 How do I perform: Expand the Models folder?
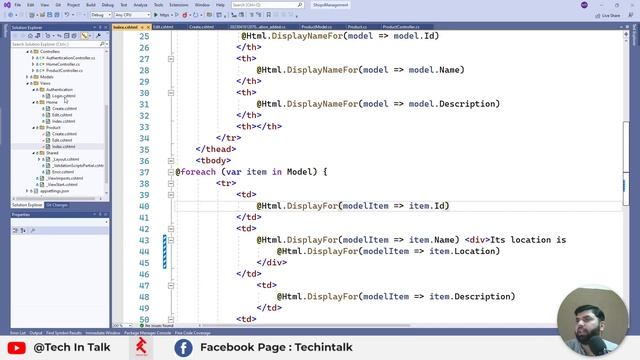click(27, 77)
